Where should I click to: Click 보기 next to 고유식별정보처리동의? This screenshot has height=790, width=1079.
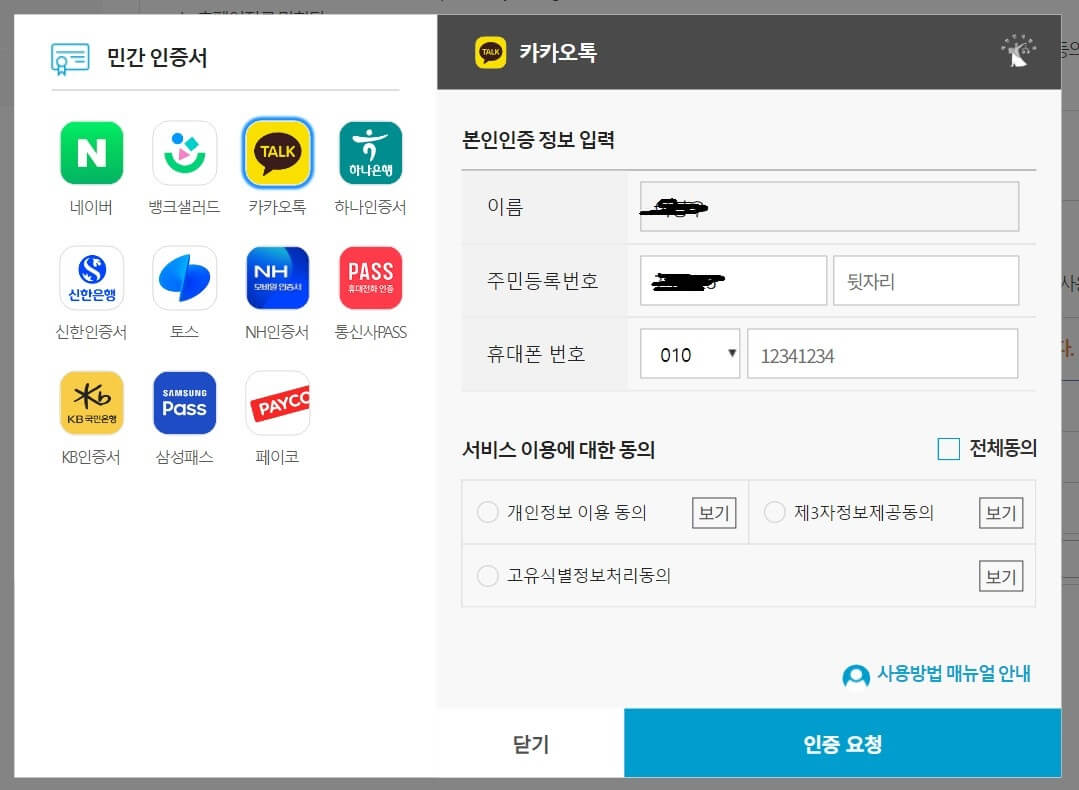click(x=1001, y=576)
